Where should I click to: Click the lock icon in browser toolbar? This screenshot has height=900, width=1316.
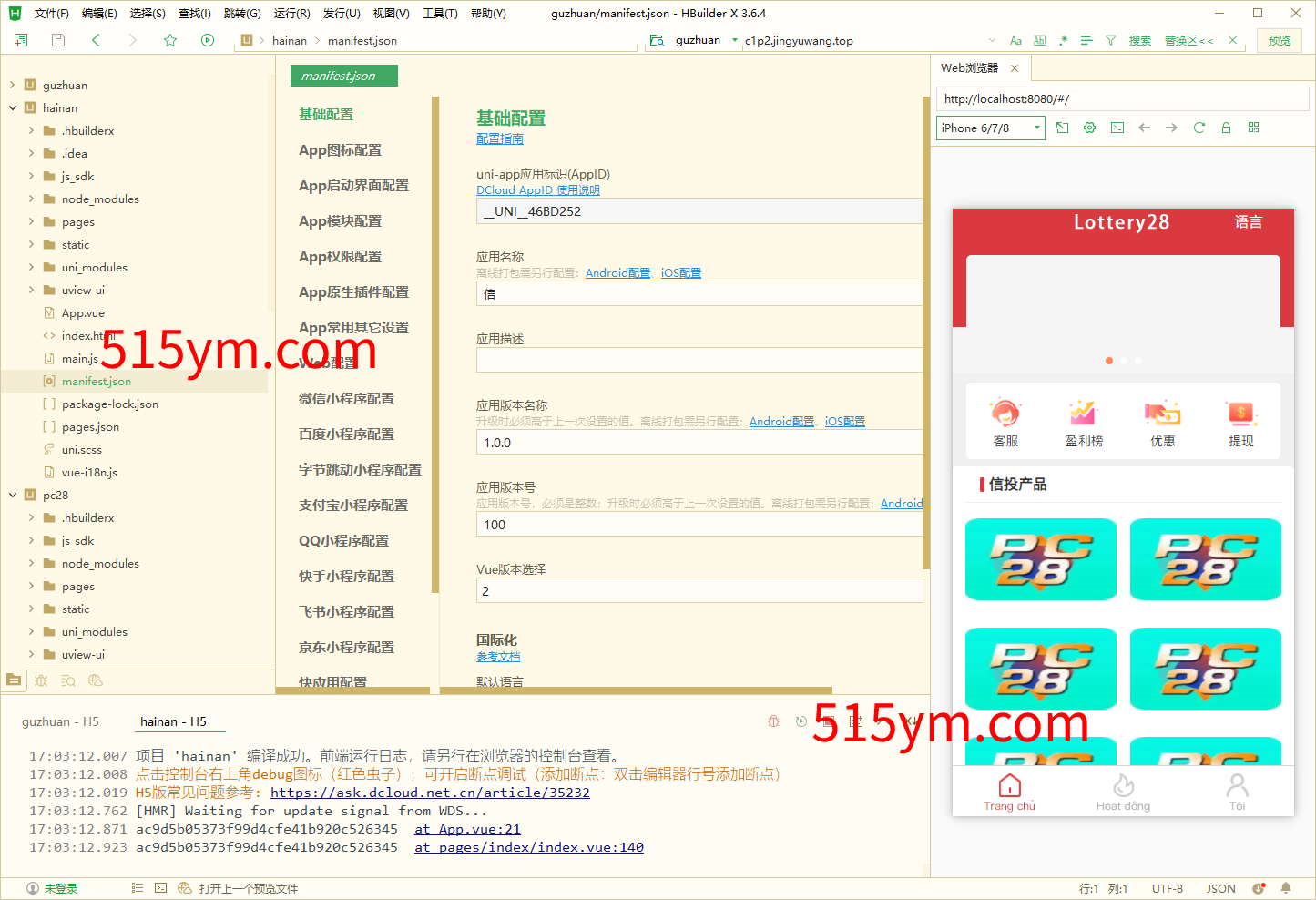pos(1226,128)
